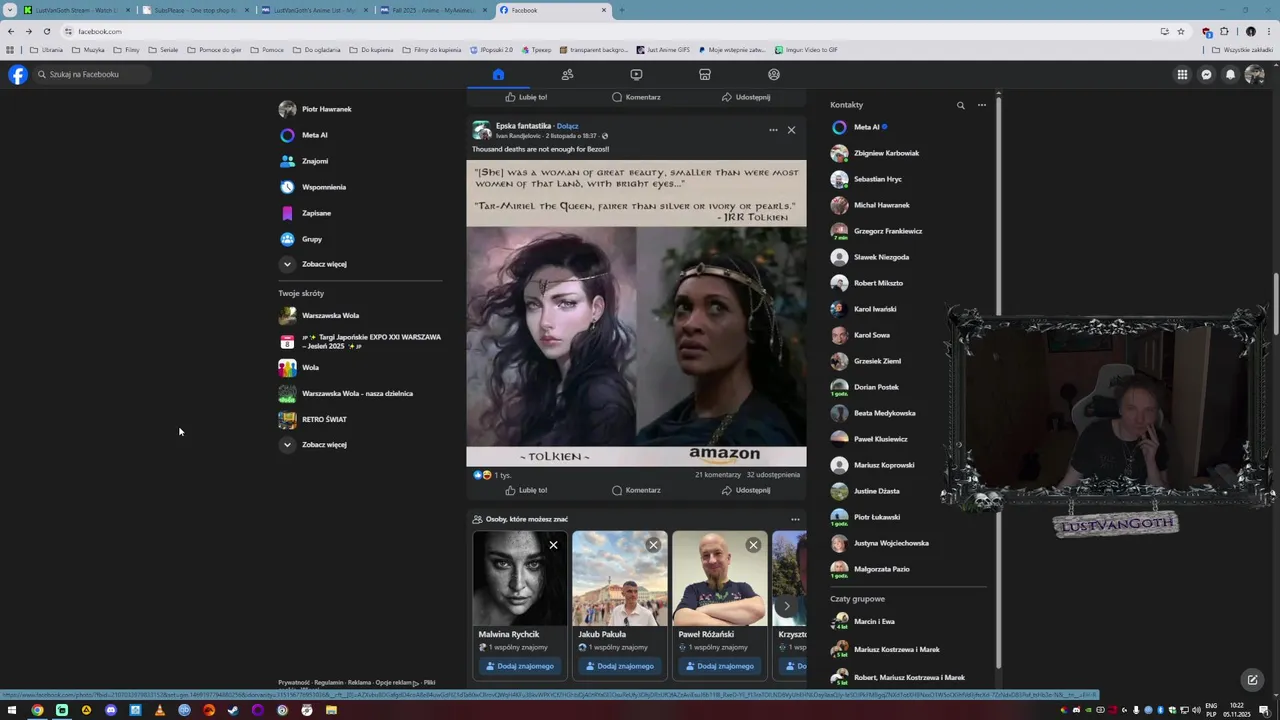Show next suggested people arrow
This screenshot has width=1280, height=720.
[x=786, y=606]
